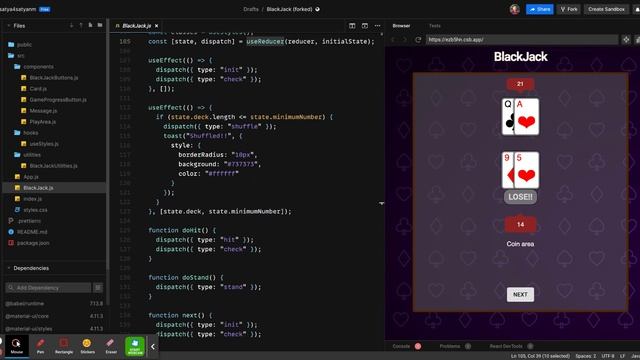
Task: Open the Console panel
Action: pyautogui.click(x=401, y=346)
